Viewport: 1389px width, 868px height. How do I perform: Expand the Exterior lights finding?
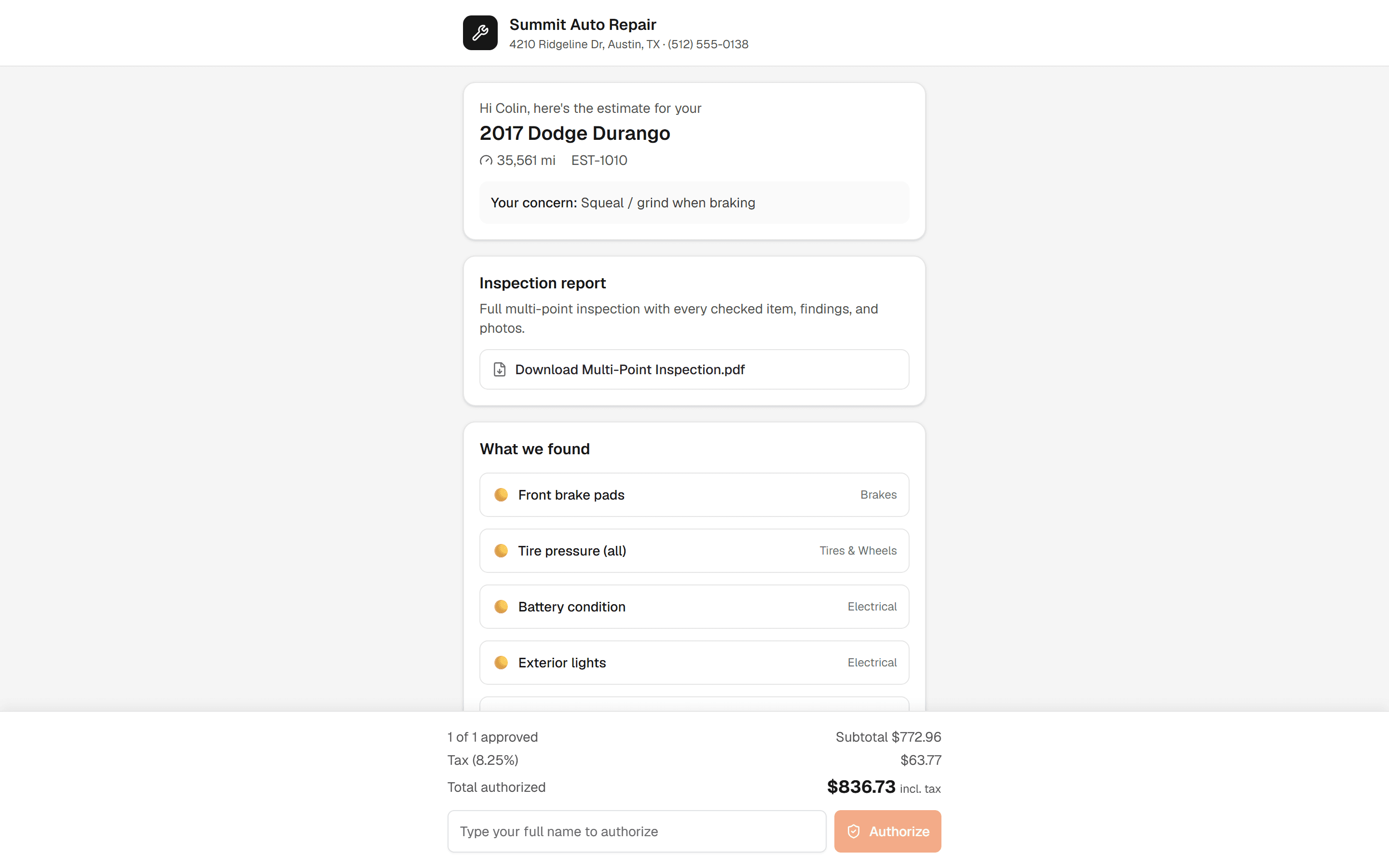[x=694, y=663]
